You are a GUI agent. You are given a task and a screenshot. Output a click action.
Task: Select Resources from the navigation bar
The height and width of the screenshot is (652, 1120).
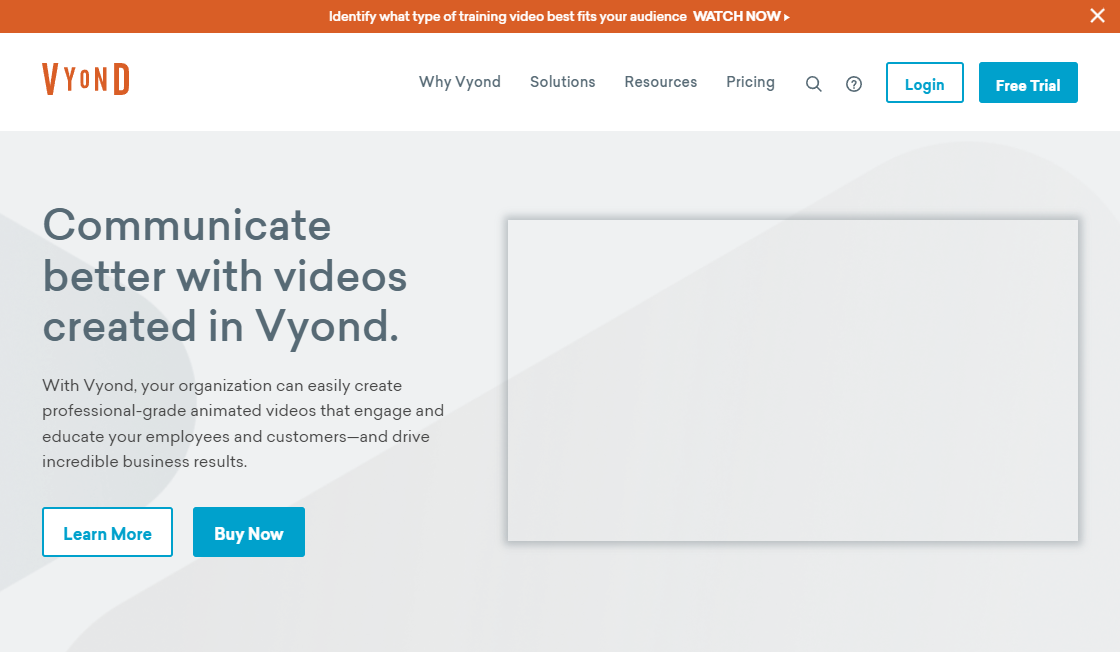coord(660,82)
